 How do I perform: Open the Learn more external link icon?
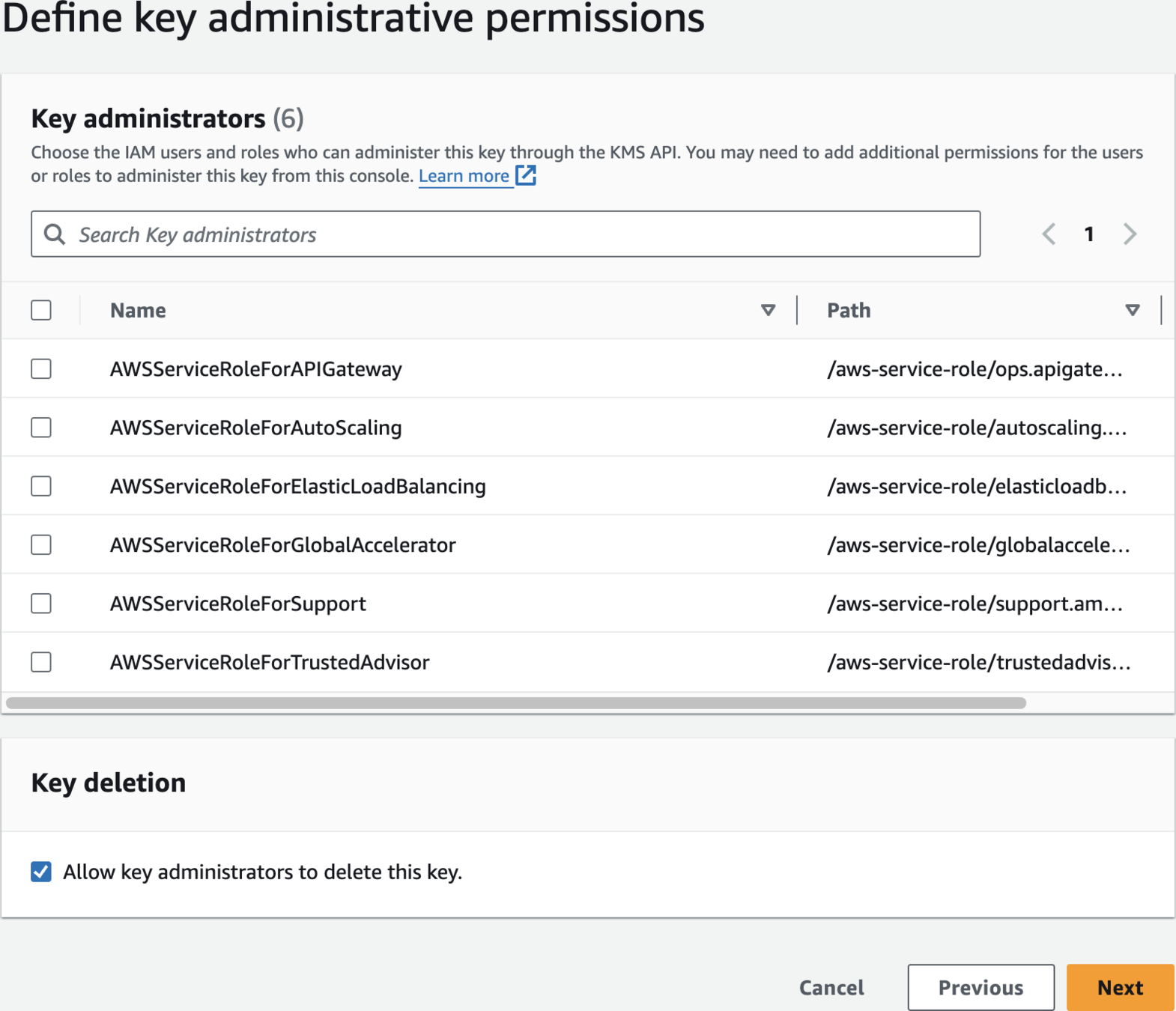[526, 175]
